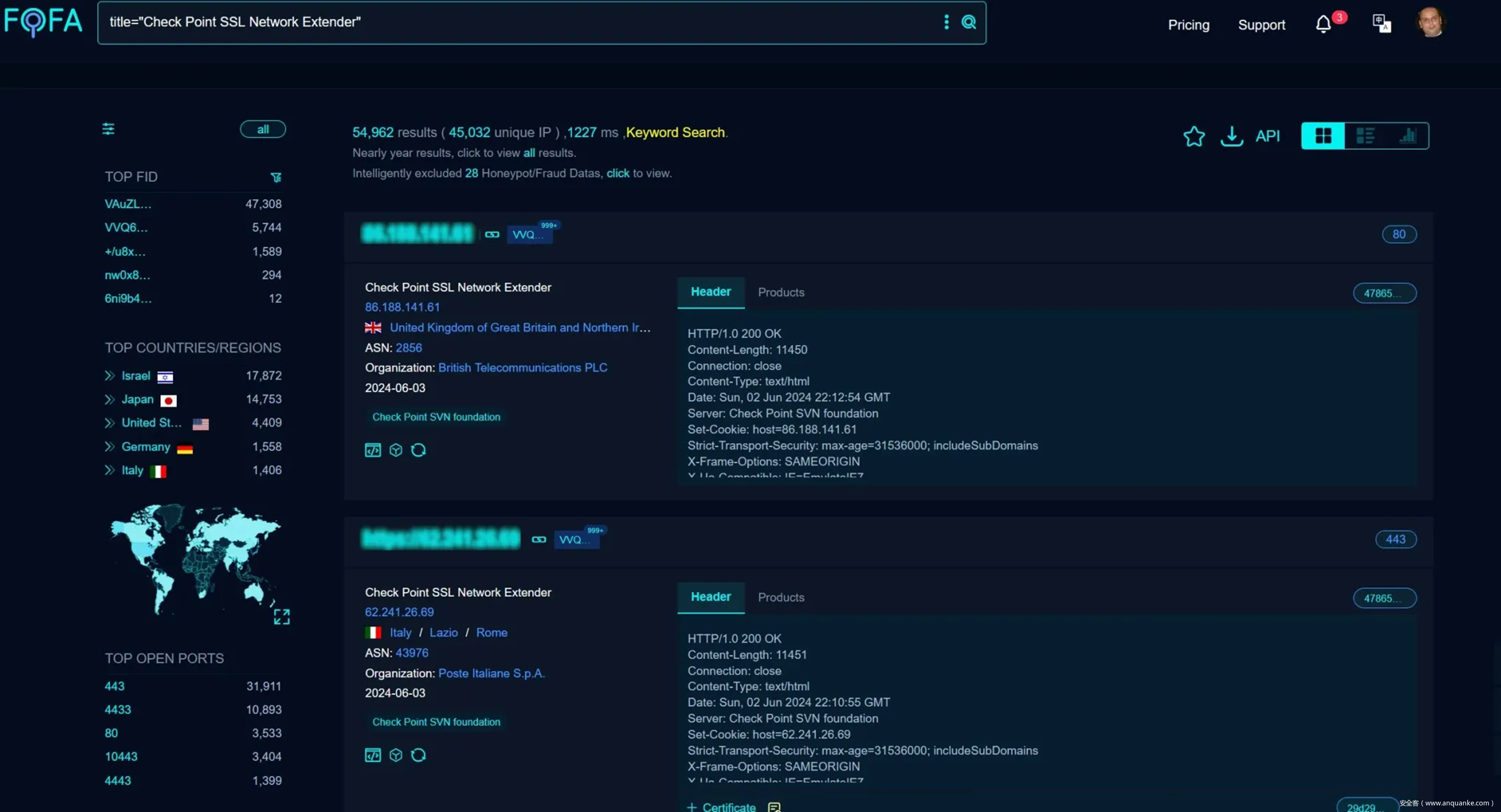Select Header tab in second result

(710, 597)
